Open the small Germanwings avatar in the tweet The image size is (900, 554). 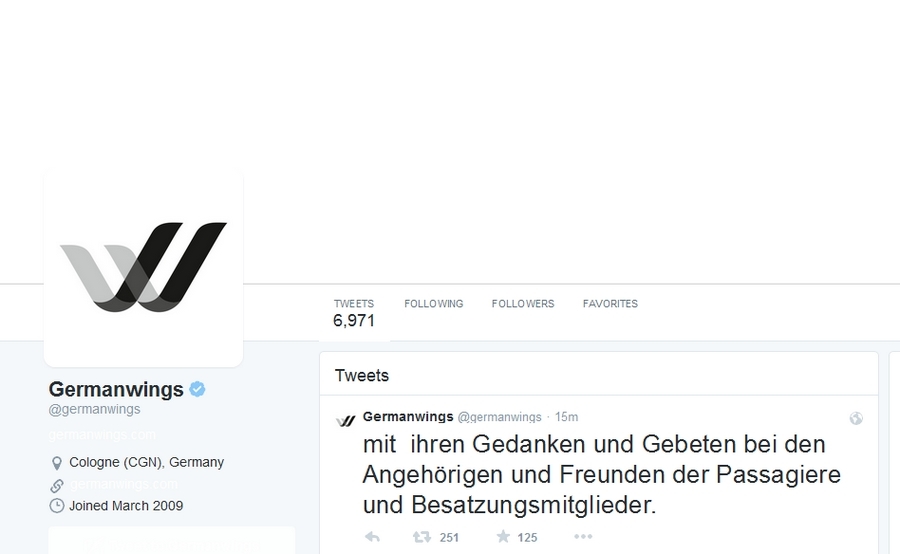pos(346,421)
